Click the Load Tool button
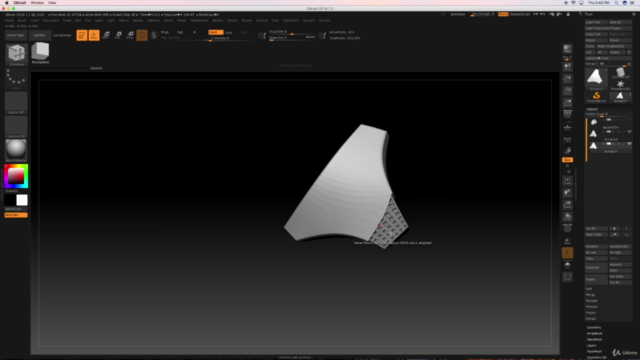The width and height of the screenshot is (640, 360). [596, 22]
